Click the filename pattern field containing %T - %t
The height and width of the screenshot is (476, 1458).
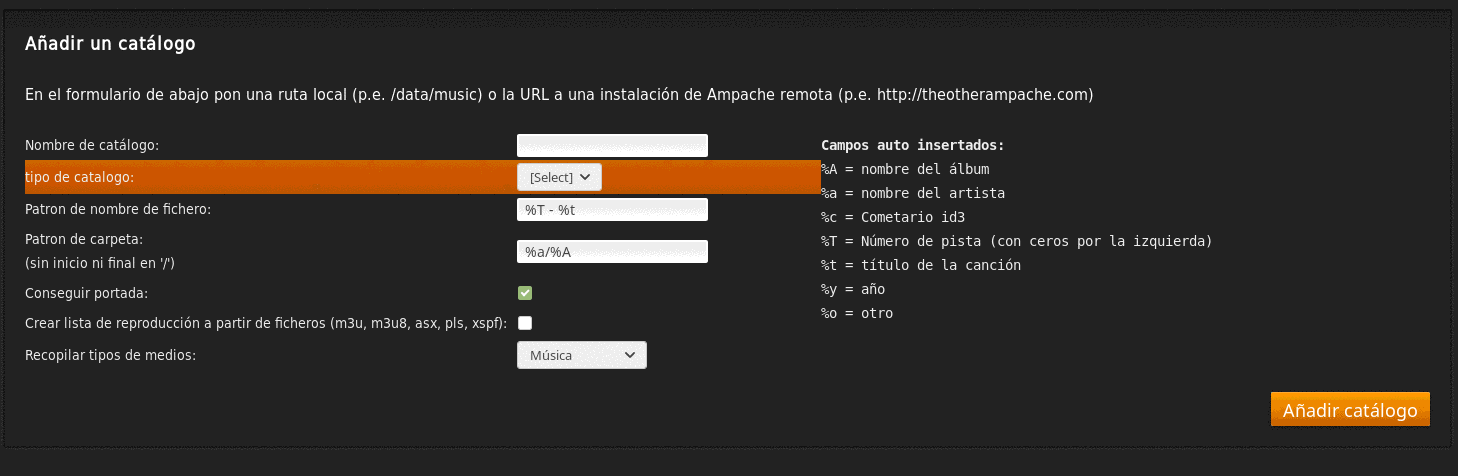[612, 209]
